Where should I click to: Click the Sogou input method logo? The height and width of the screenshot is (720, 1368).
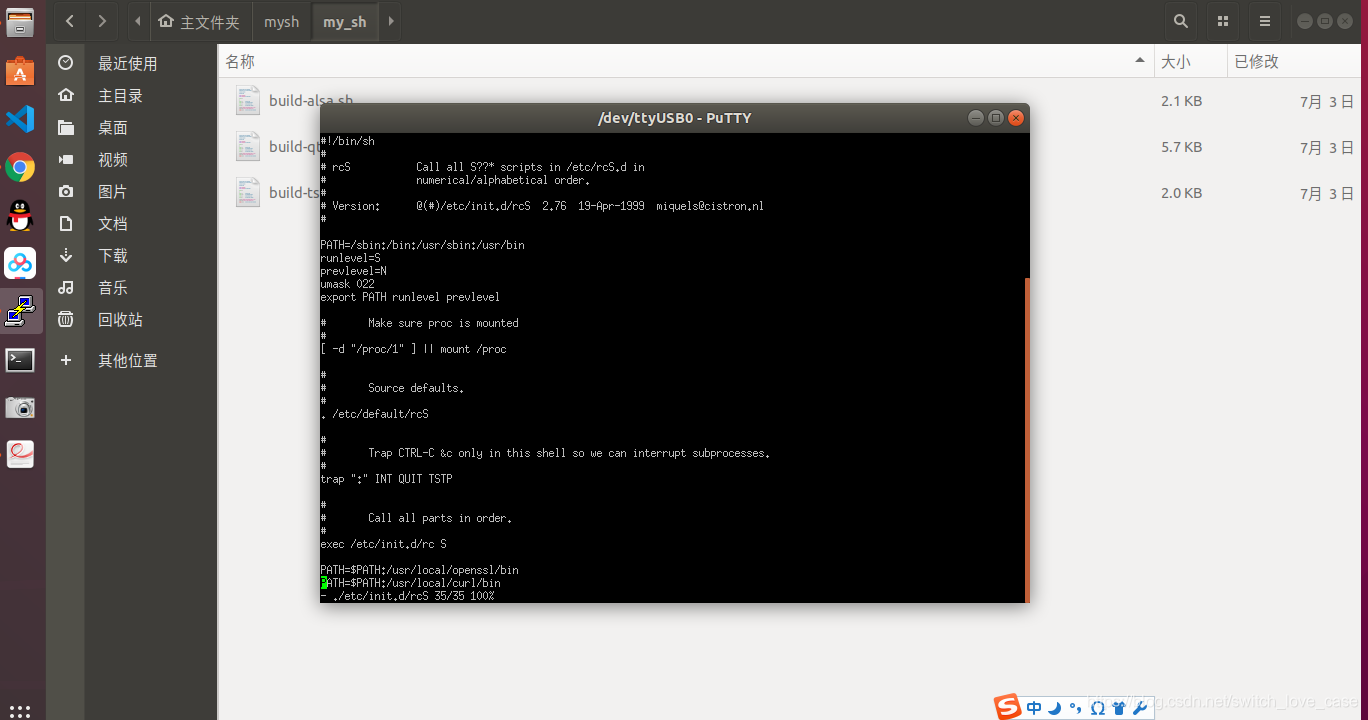(x=1007, y=707)
